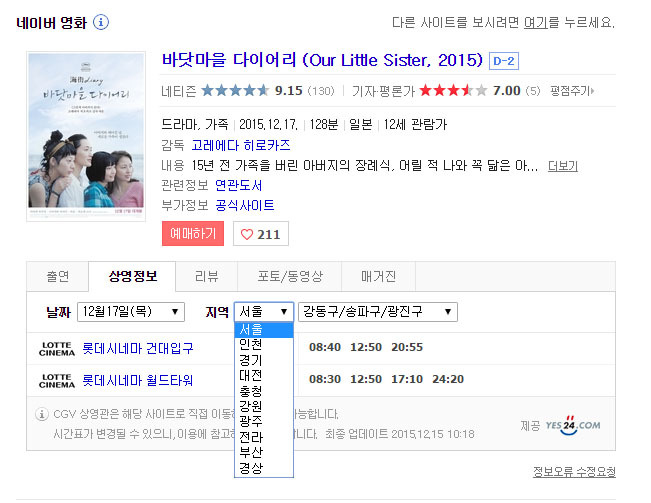Select 17:10 showtime at 월드타워
Screen dimensions: 651x503
click(407, 379)
